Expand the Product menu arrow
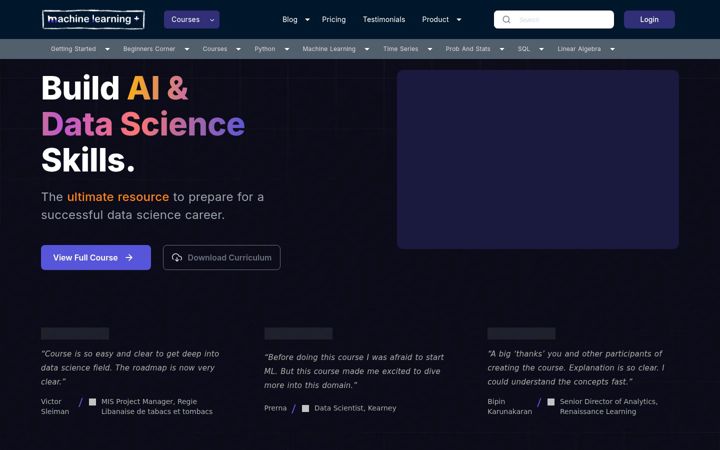The image size is (720, 450). 459,20
